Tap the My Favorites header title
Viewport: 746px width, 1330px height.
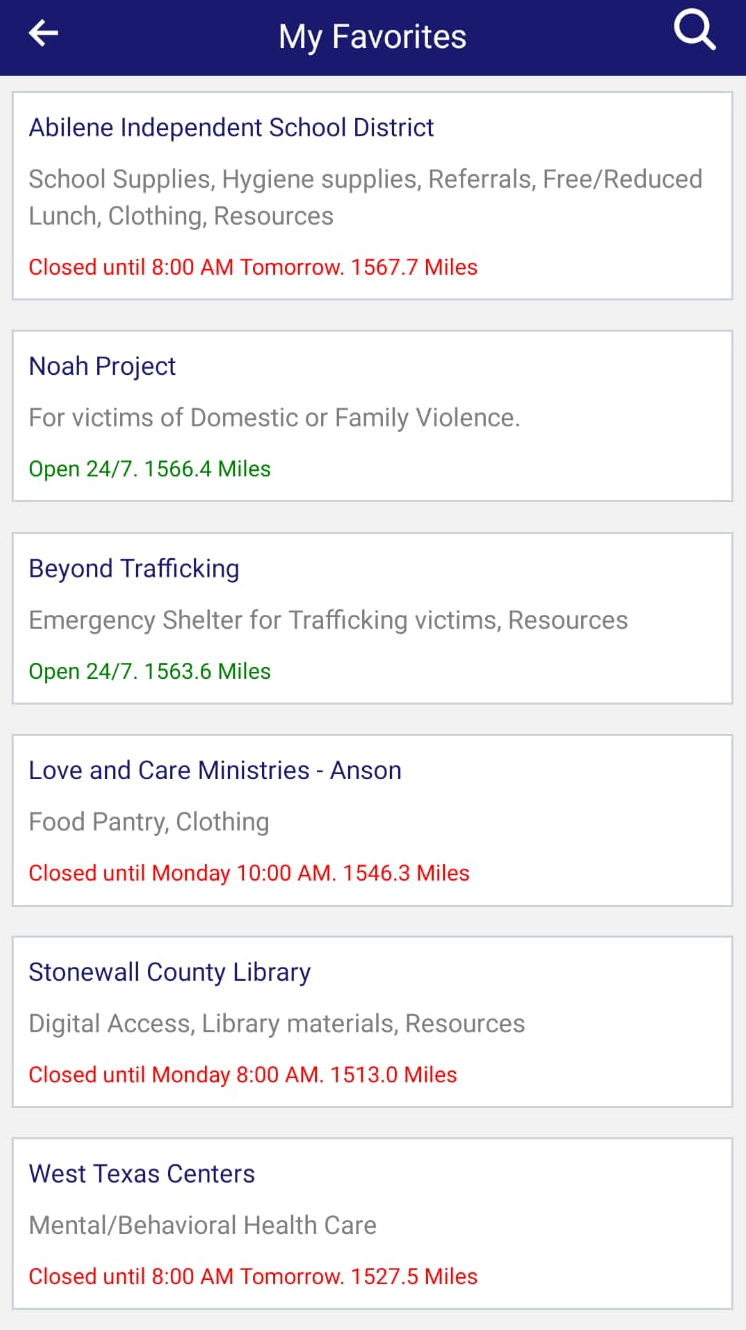pos(372,37)
